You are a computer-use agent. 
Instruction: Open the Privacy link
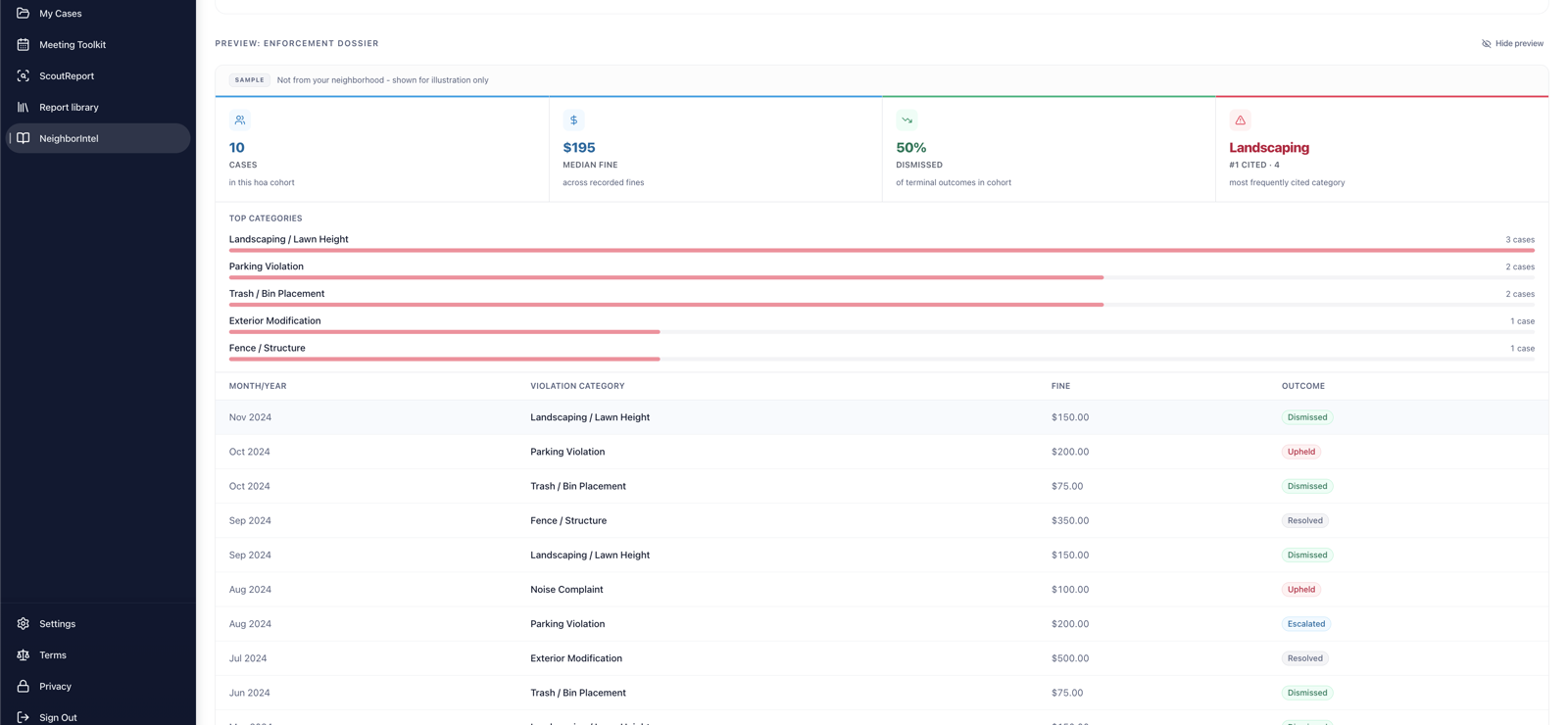point(98,687)
